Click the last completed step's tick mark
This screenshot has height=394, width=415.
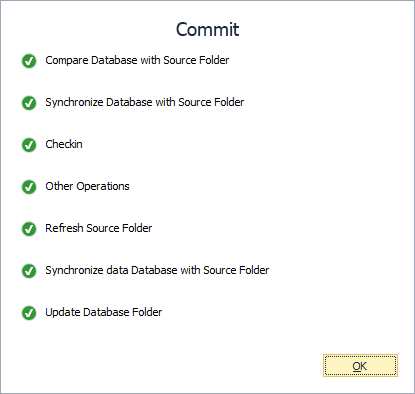(x=29, y=313)
